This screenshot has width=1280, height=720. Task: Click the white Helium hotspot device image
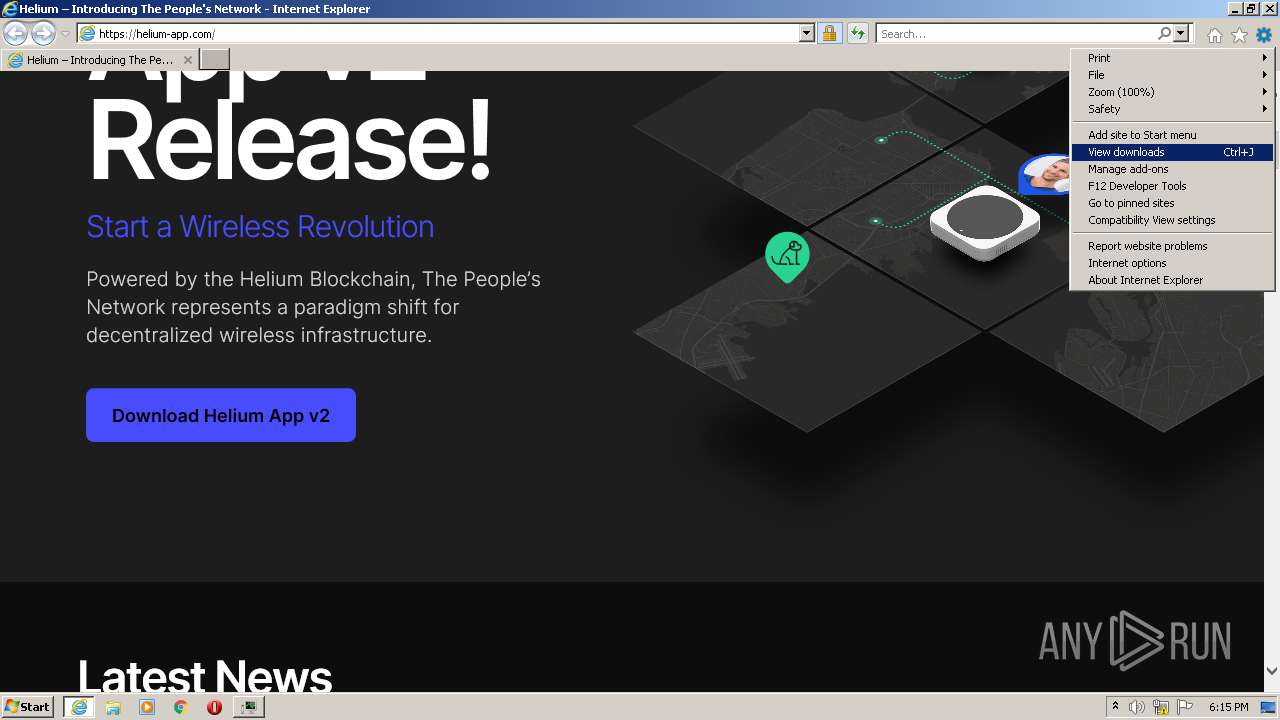(985, 222)
